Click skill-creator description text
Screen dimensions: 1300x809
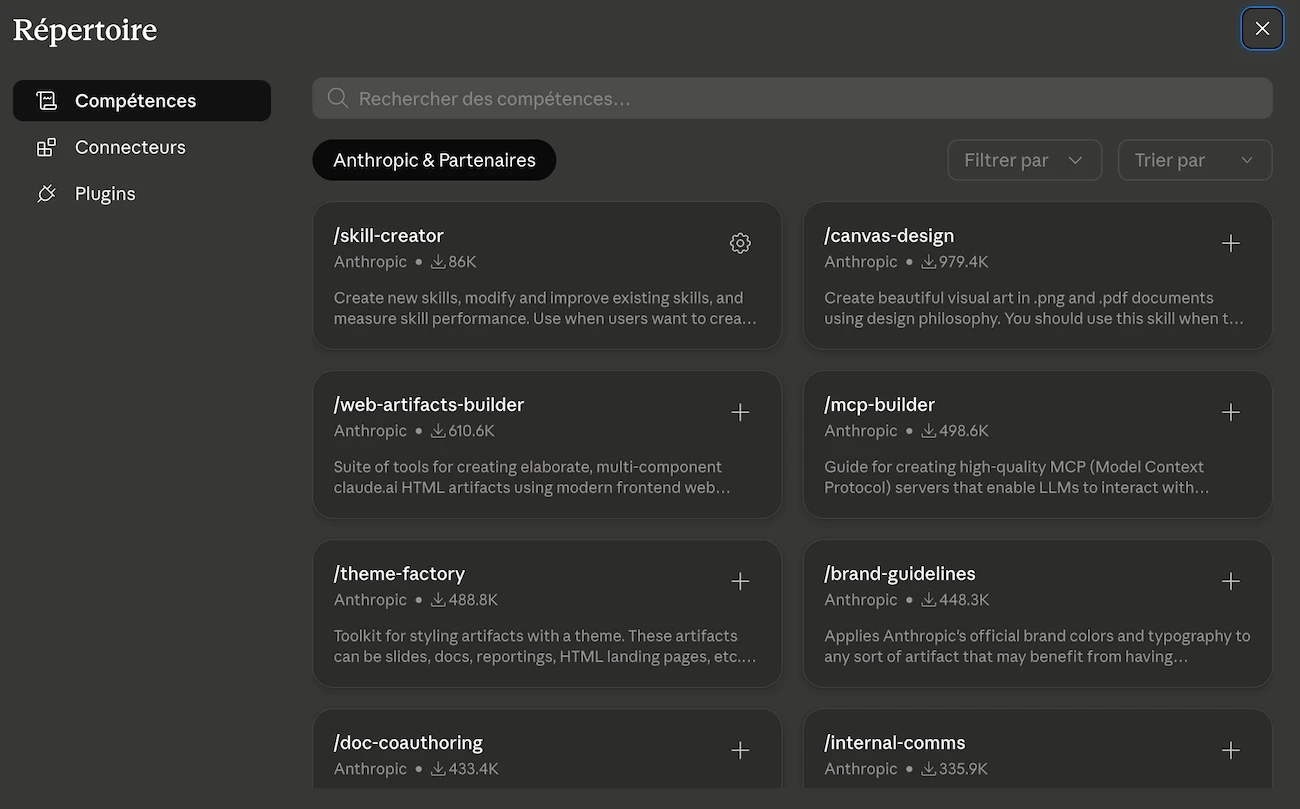pos(545,308)
